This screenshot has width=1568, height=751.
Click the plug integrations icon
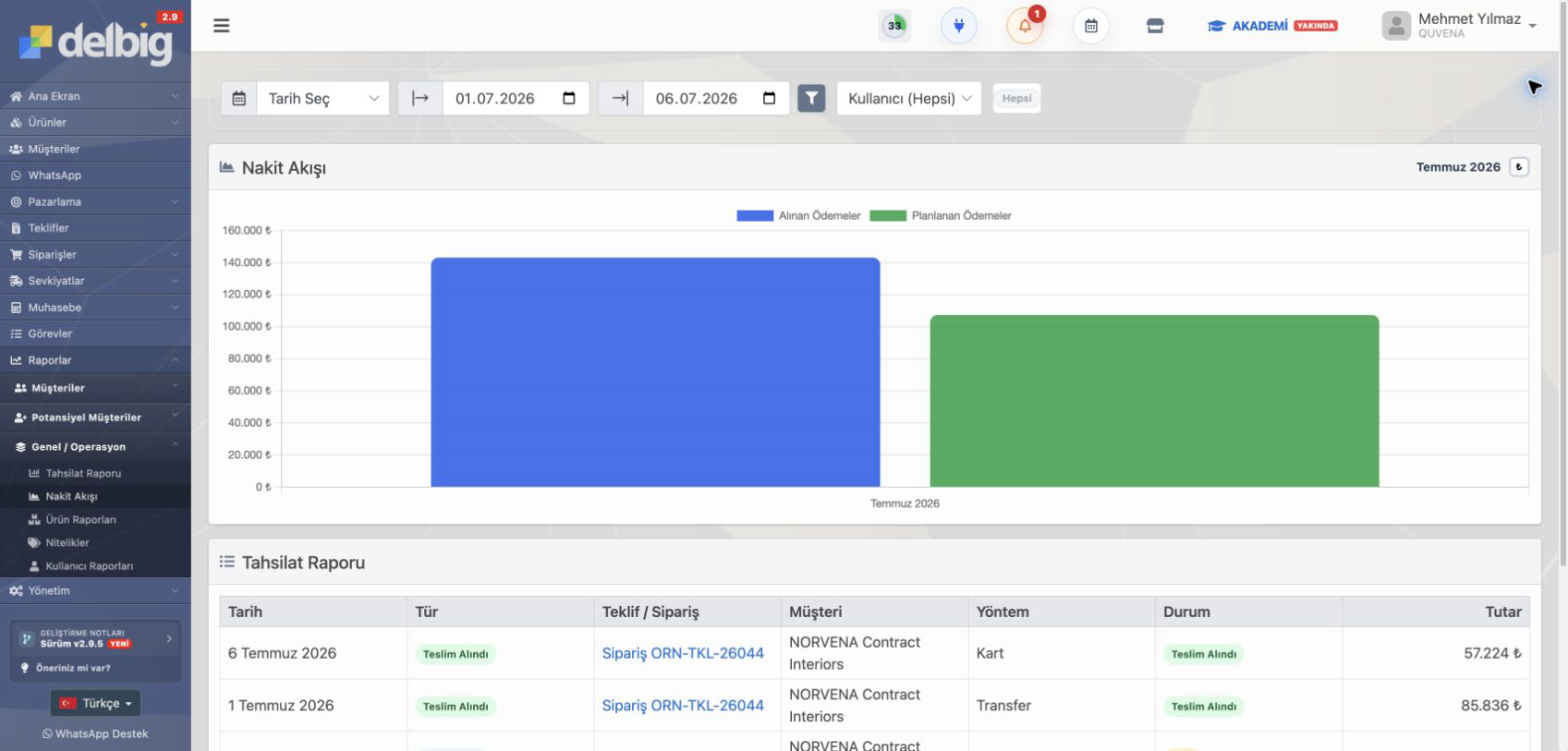coord(958,26)
